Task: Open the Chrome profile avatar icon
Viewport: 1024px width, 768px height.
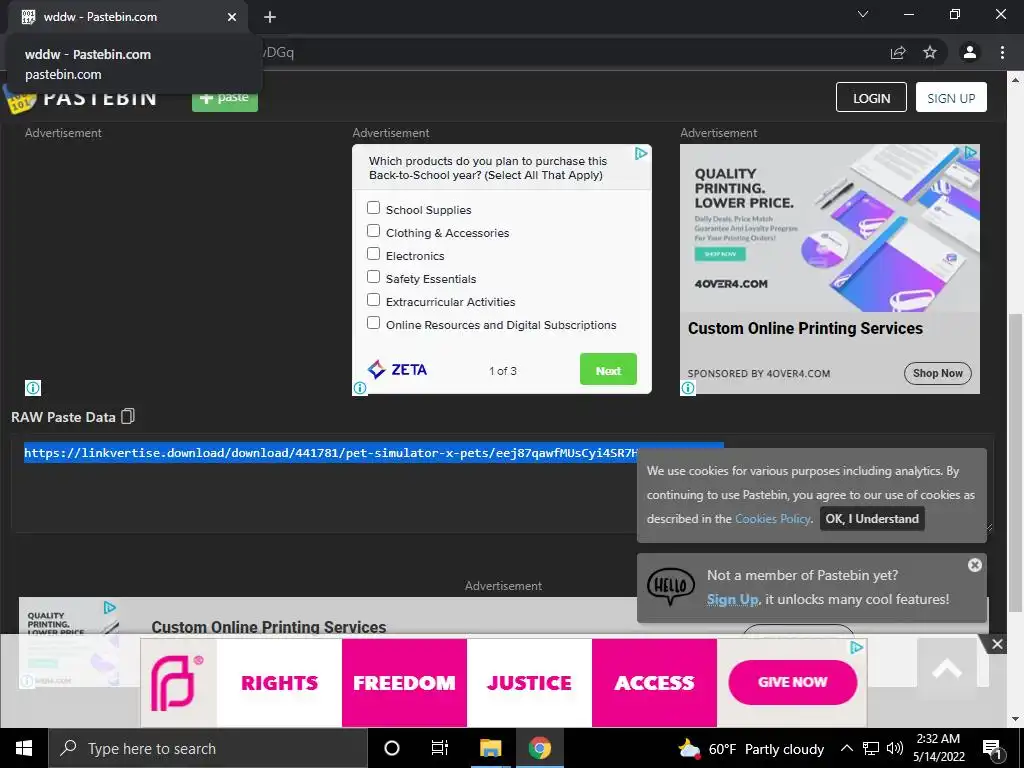Action: pos(969,52)
